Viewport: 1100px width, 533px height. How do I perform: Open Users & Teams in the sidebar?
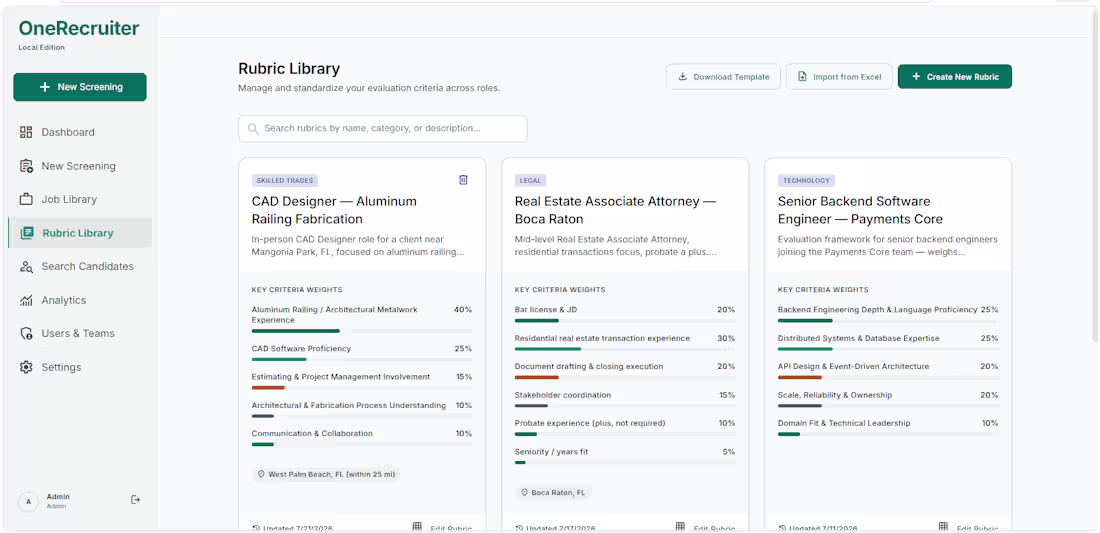click(x=80, y=333)
